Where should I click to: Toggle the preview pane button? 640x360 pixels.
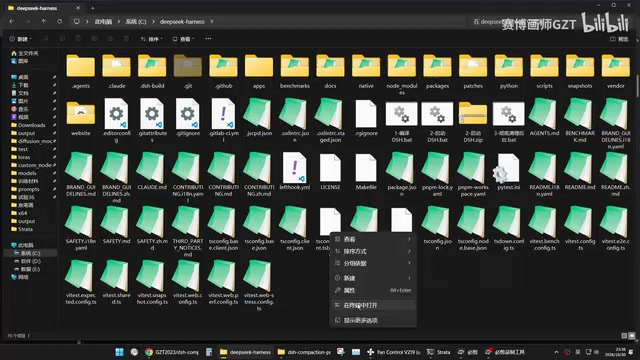(x=619, y=39)
